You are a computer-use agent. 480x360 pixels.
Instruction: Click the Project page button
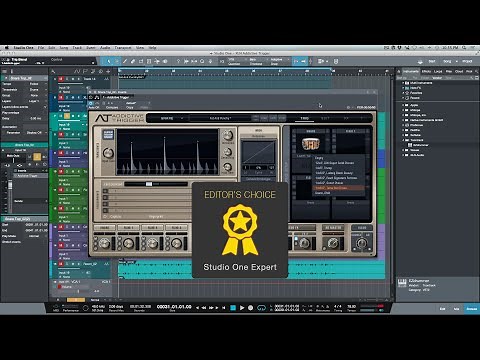click(467, 61)
